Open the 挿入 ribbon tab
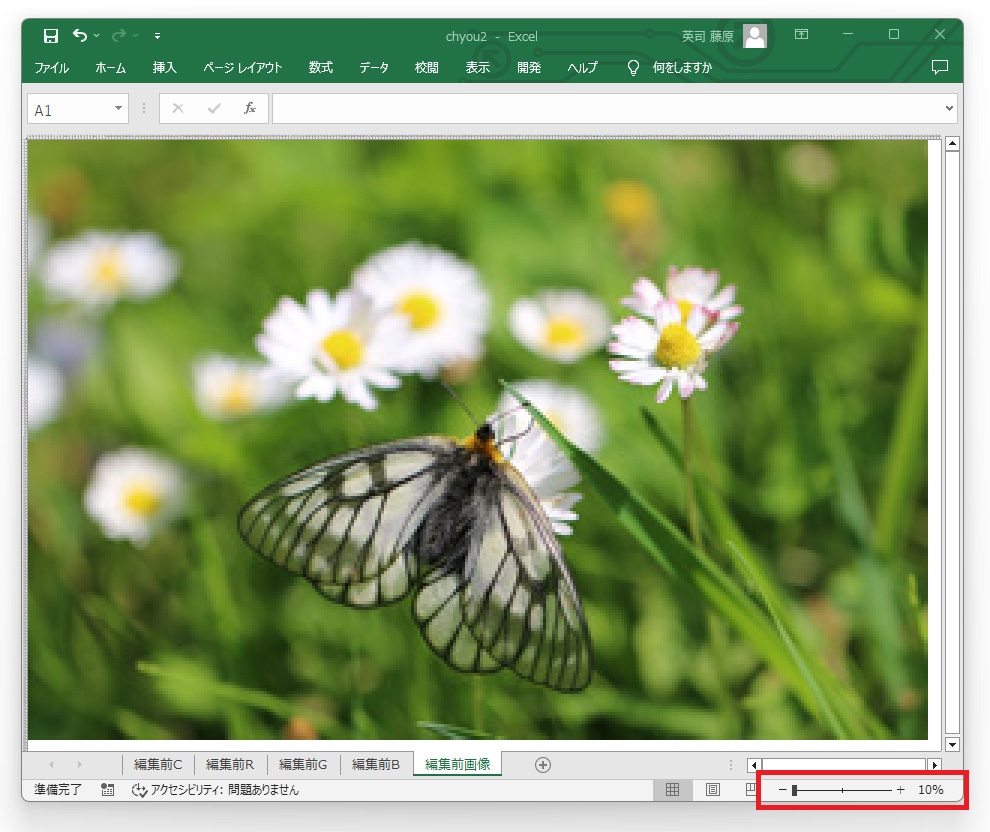The image size is (990, 832). (164, 68)
